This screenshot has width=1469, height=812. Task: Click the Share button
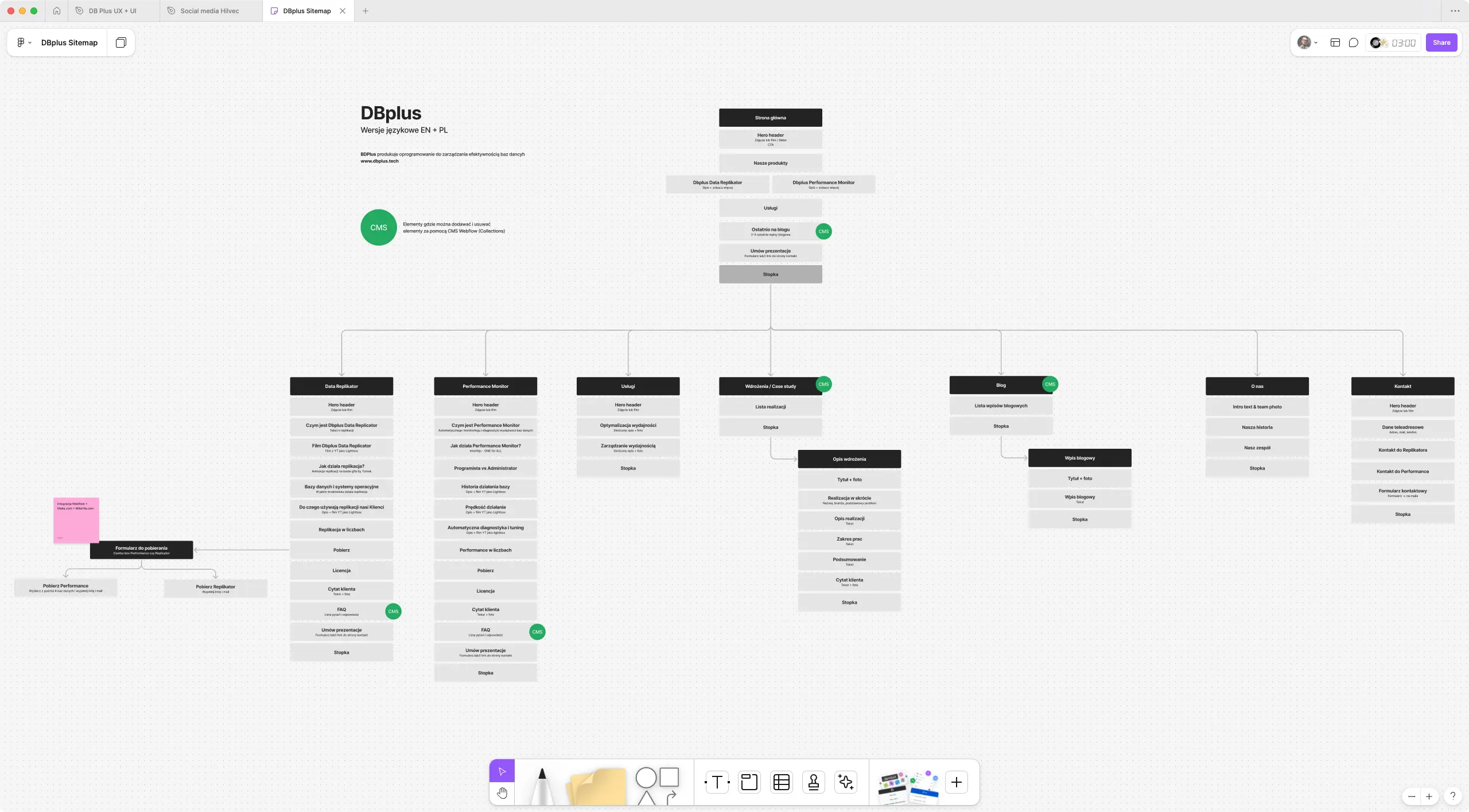point(1441,42)
